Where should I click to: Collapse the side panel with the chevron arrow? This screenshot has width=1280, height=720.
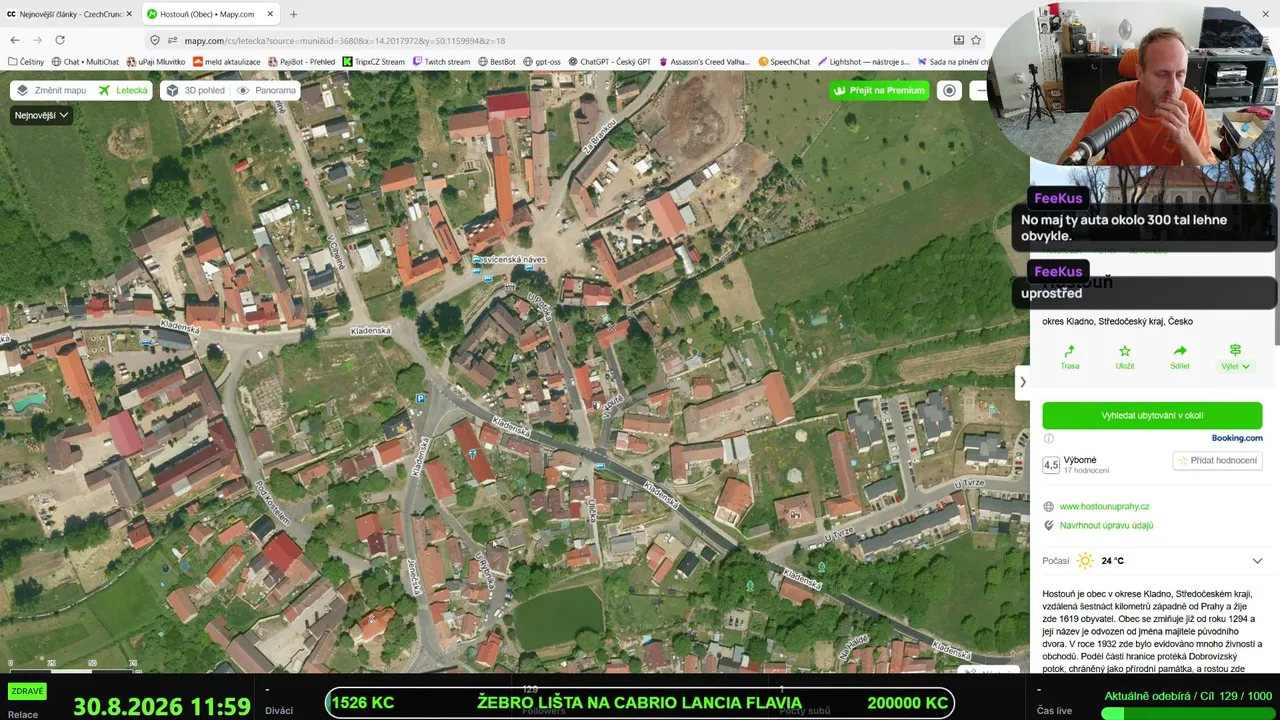point(1022,382)
